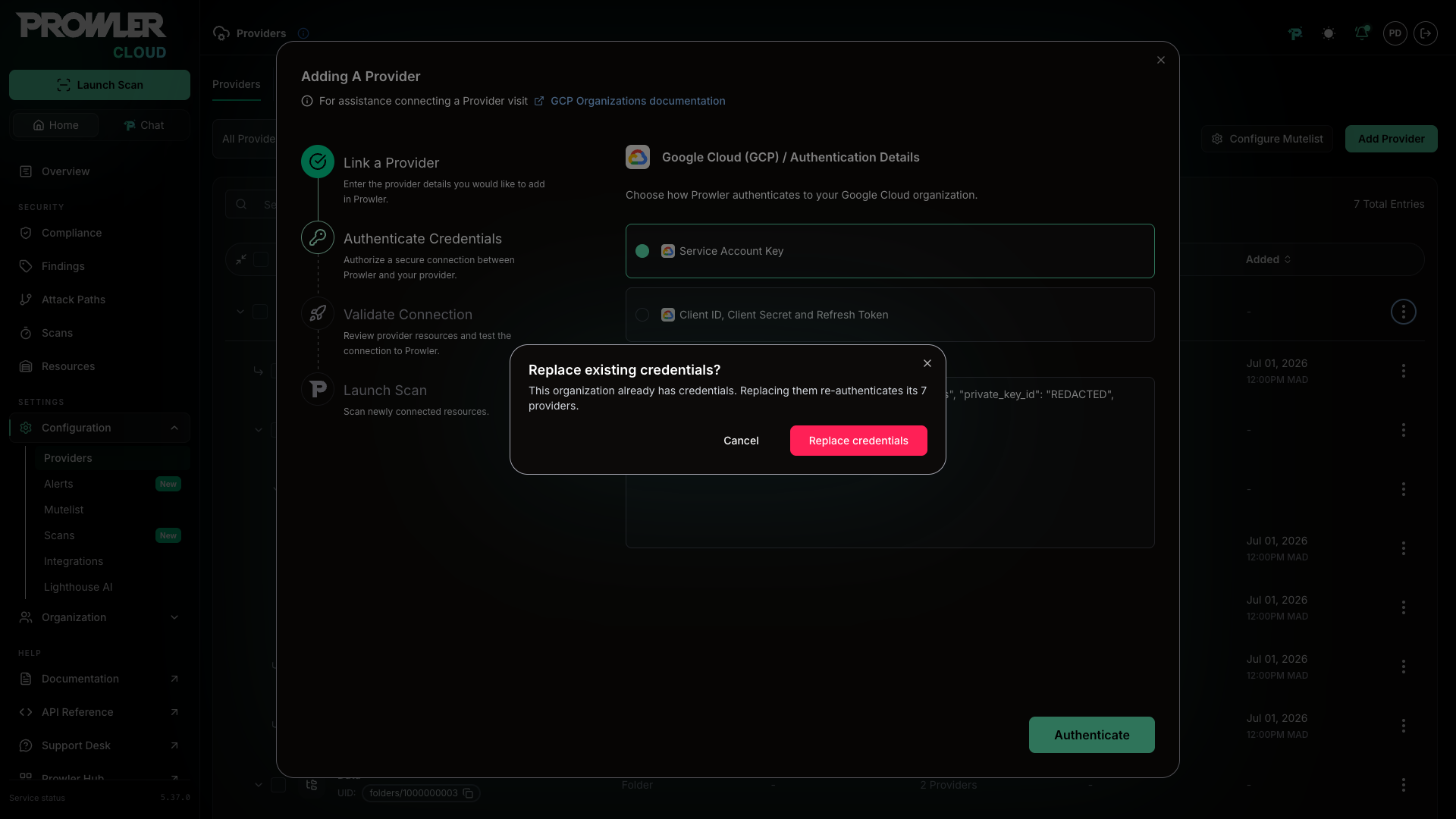The width and height of the screenshot is (1456, 819).
Task: Toggle checkbox for folders/1000000003 row
Action: (x=278, y=785)
